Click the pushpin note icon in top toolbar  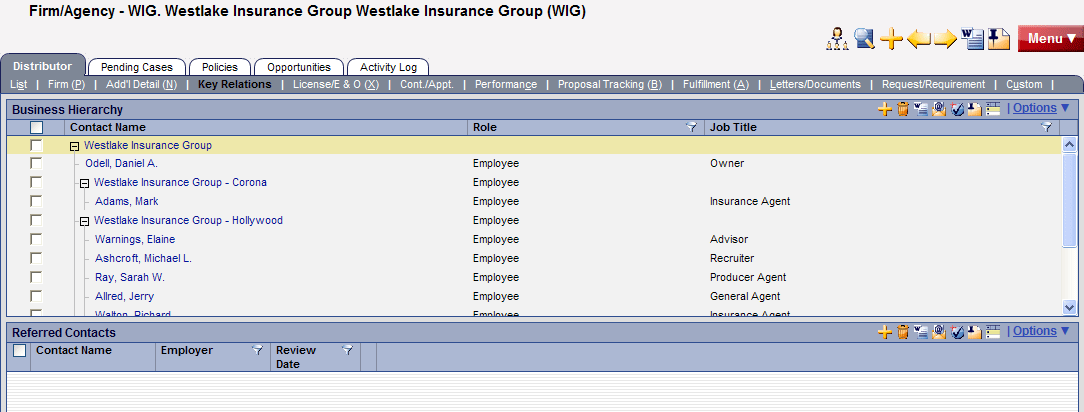pos(999,39)
